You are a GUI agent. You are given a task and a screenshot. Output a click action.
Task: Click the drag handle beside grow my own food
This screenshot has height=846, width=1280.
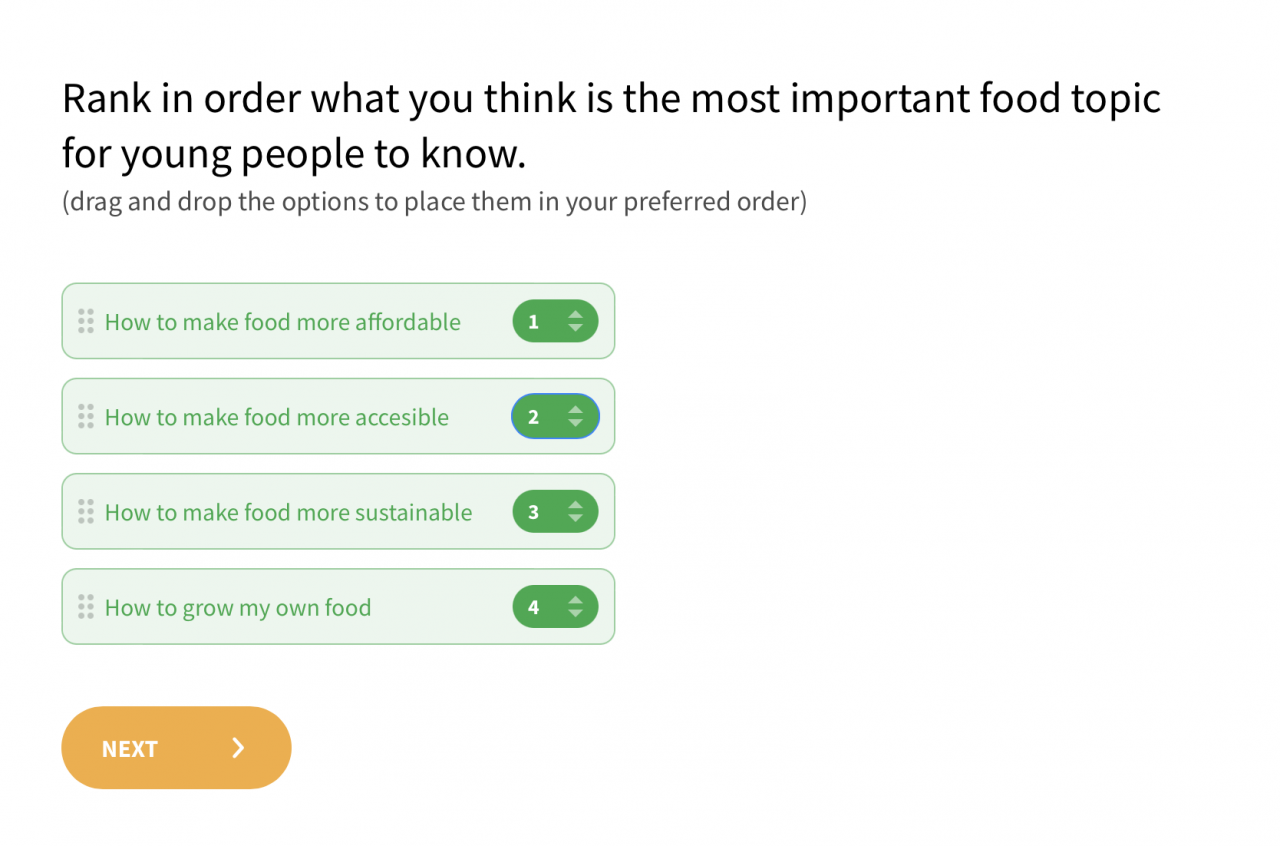tap(86, 606)
